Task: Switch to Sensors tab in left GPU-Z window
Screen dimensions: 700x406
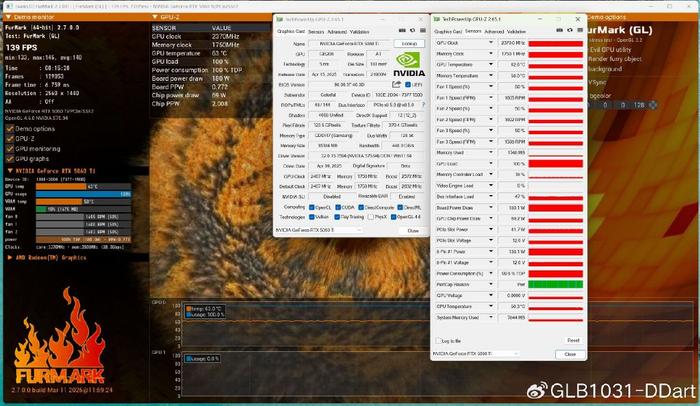Action: click(316, 32)
